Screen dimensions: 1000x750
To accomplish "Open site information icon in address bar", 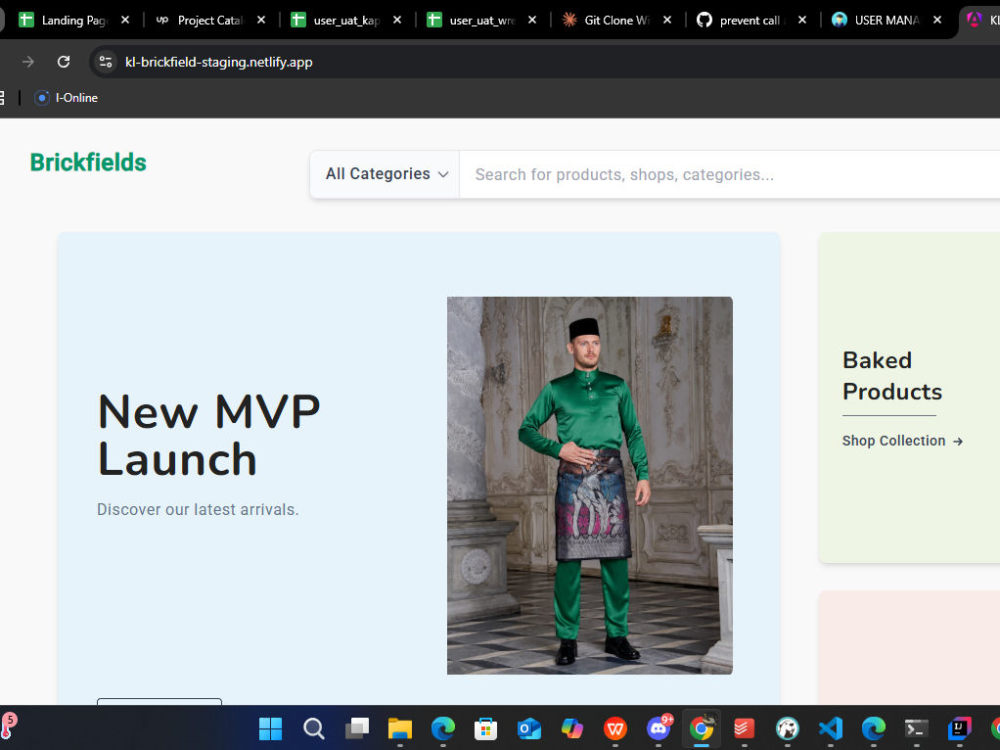I will click(x=105, y=62).
